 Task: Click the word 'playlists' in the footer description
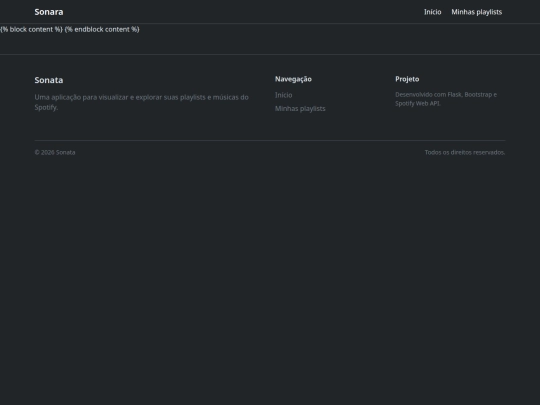193,97
